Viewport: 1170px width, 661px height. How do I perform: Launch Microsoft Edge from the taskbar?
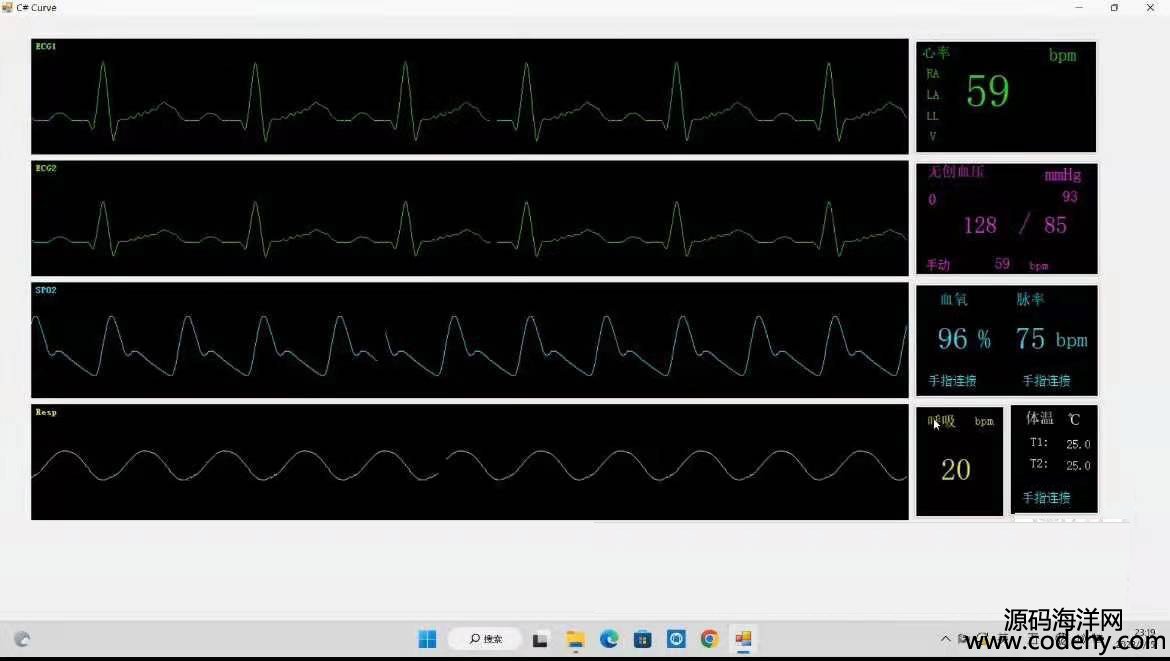(x=609, y=639)
